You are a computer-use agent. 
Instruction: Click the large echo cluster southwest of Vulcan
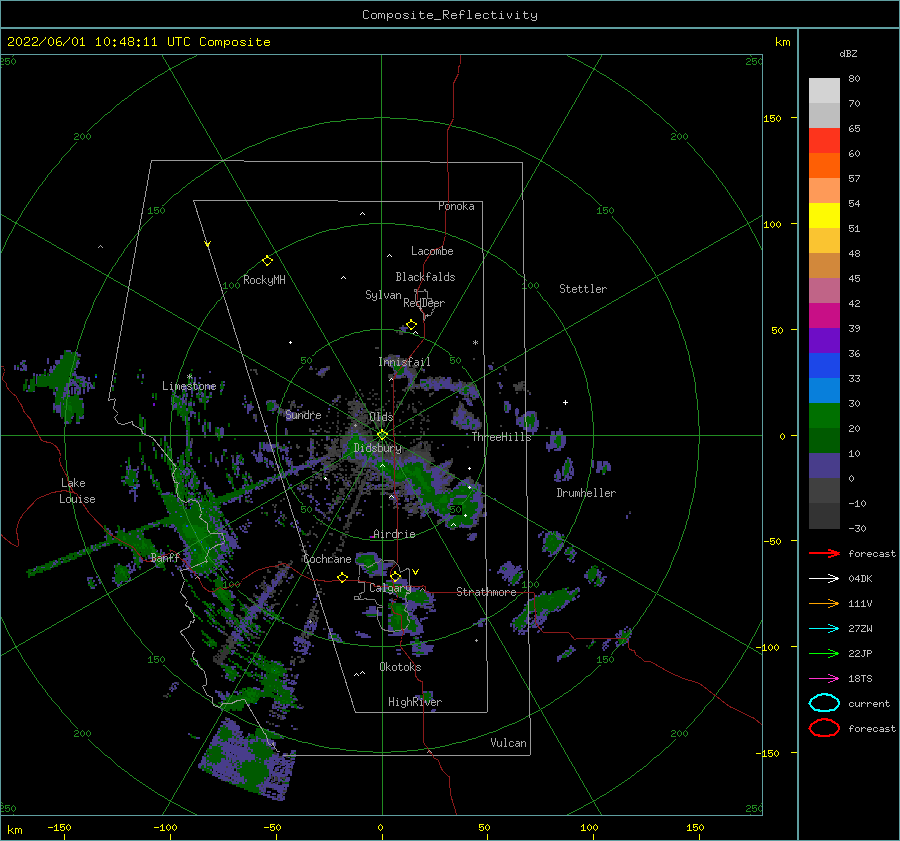247,758
